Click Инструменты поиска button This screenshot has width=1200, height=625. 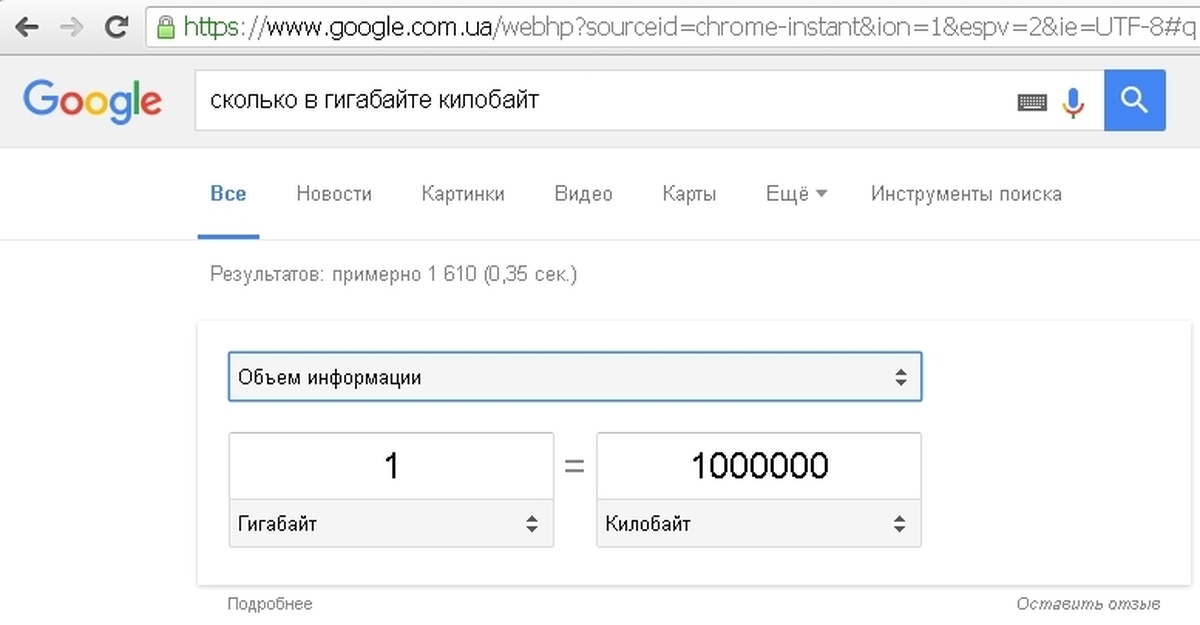(x=966, y=194)
